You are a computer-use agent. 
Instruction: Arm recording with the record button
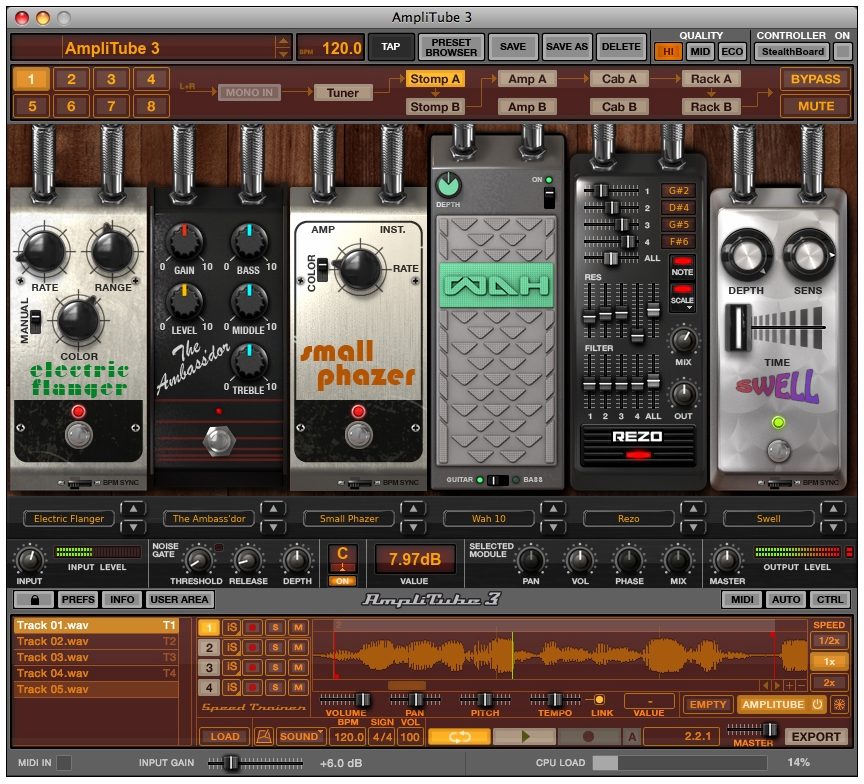point(588,736)
